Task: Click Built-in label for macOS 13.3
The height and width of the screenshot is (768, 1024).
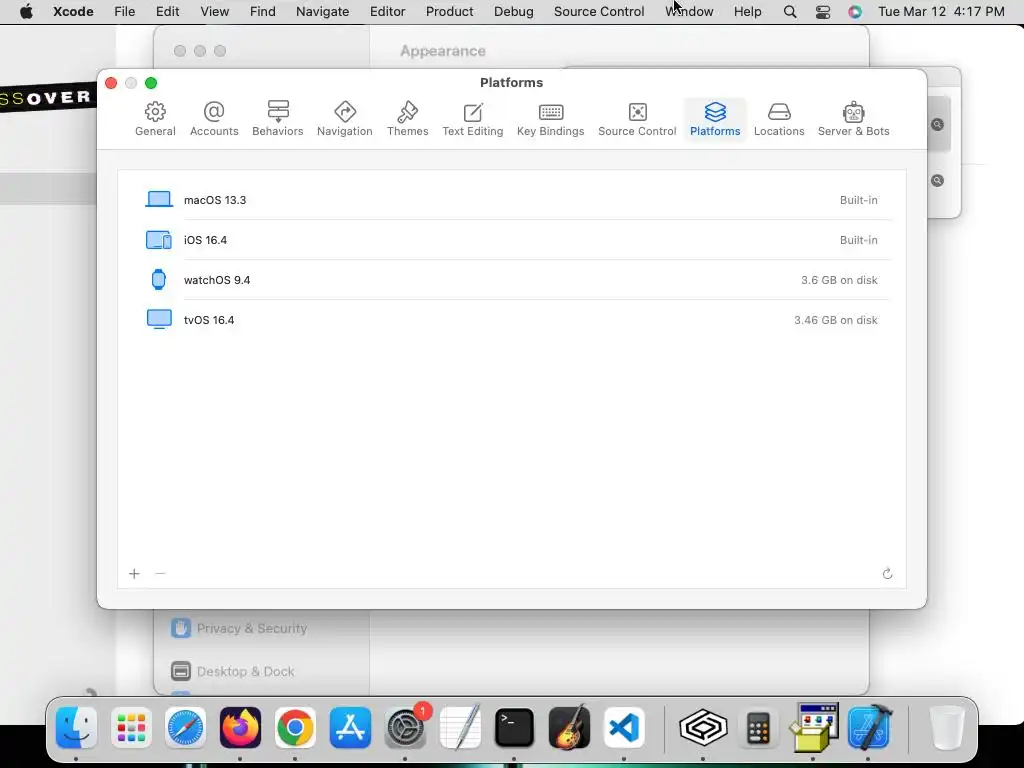Action: [x=858, y=200]
